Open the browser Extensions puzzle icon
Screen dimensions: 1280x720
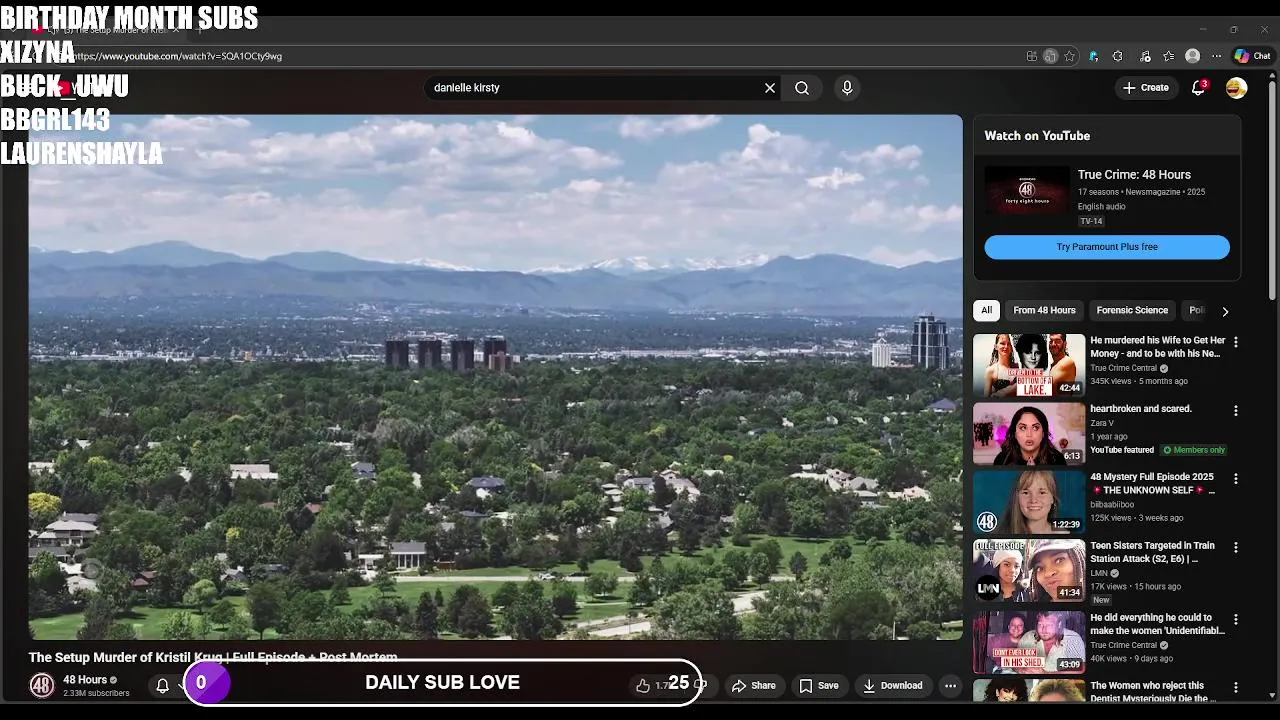(1118, 56)
